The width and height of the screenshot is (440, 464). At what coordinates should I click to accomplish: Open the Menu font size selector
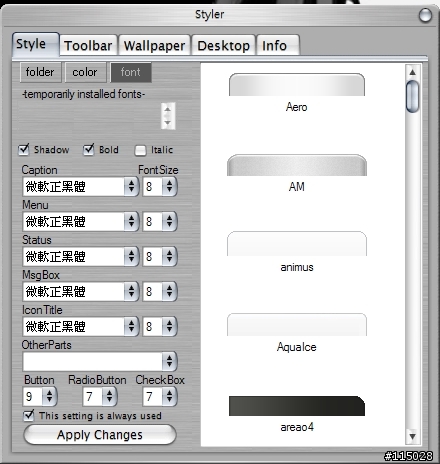(x=169, y=221)
